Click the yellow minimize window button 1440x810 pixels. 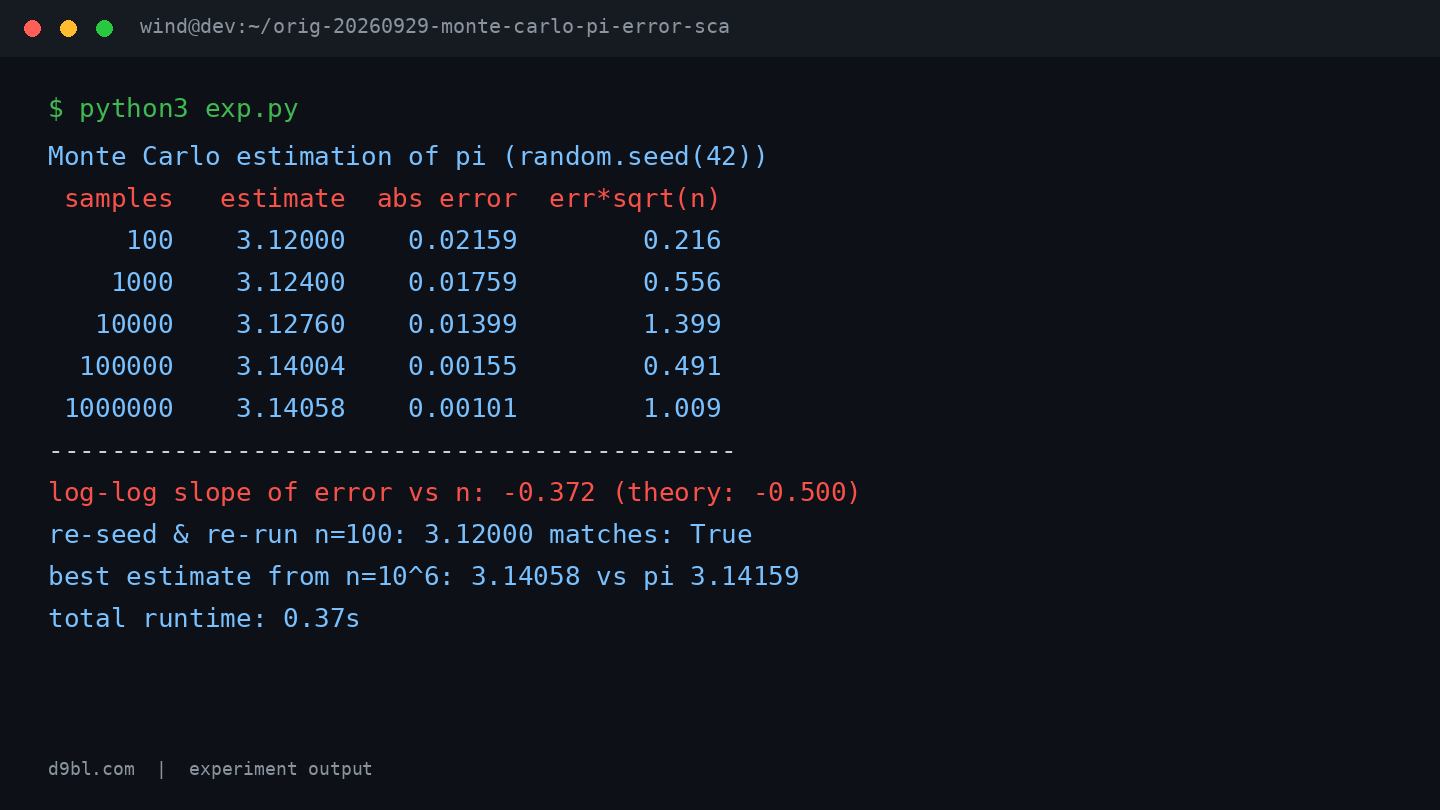tap(68, 28)
